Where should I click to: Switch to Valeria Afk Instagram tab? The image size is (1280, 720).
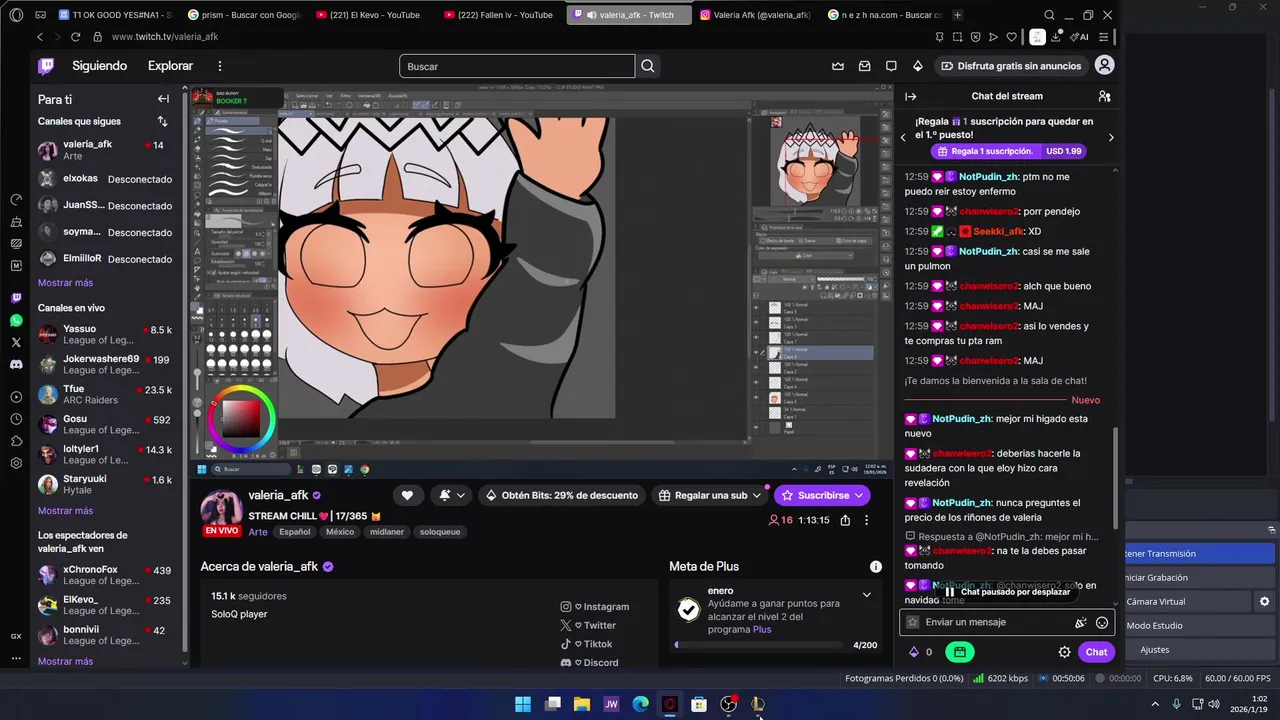(x=755, y=15)
